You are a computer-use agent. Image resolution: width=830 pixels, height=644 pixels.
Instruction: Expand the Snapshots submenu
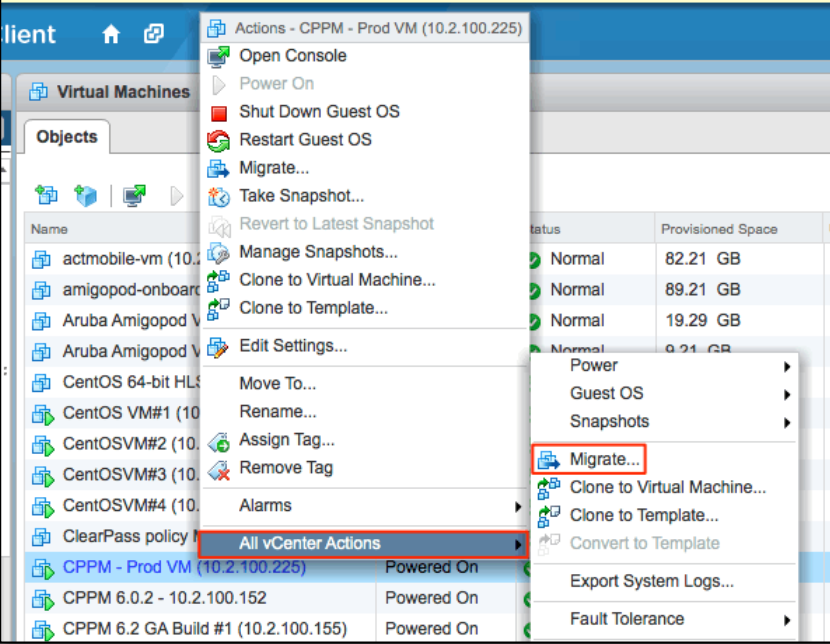(664, 422)
